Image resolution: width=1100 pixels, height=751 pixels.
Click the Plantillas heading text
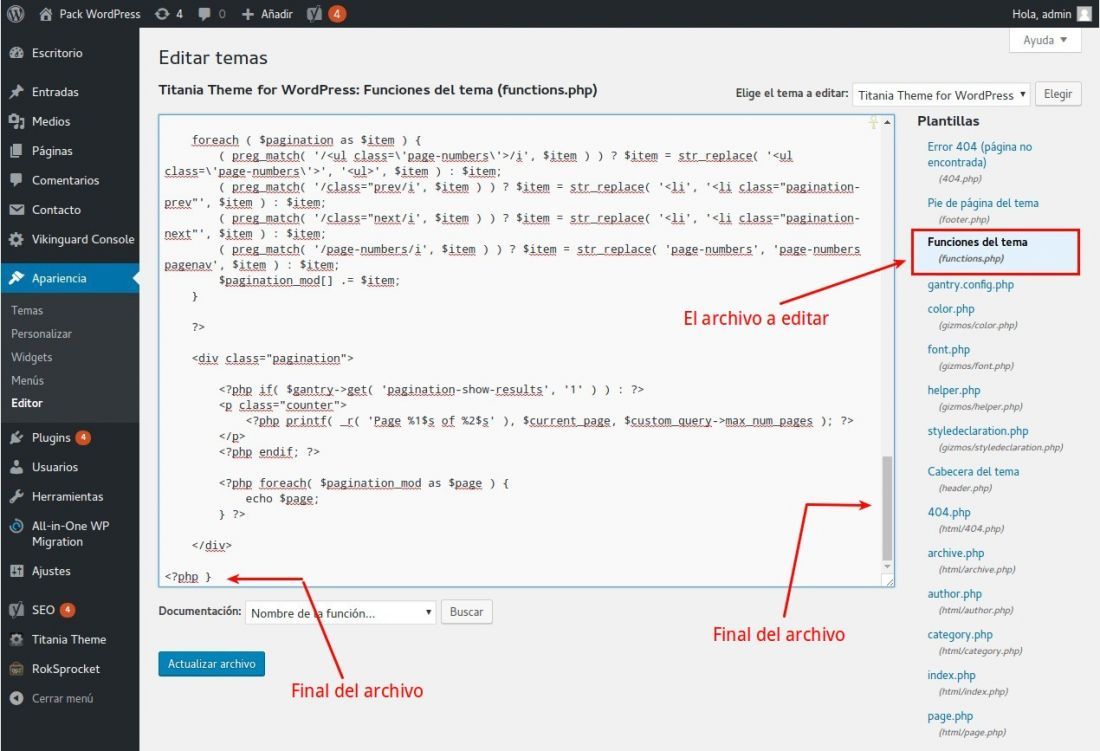[x=948, y=121]
